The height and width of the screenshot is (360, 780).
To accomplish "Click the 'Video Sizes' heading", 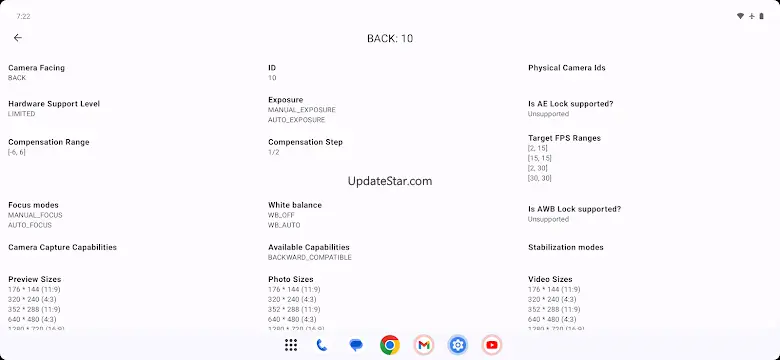I will coord(550,279).
